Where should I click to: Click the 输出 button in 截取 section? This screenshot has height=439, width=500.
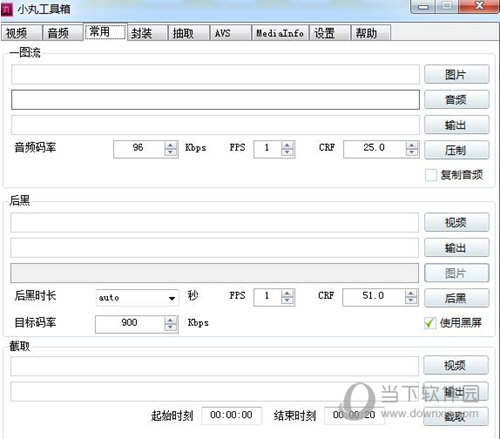click(456, 391)
